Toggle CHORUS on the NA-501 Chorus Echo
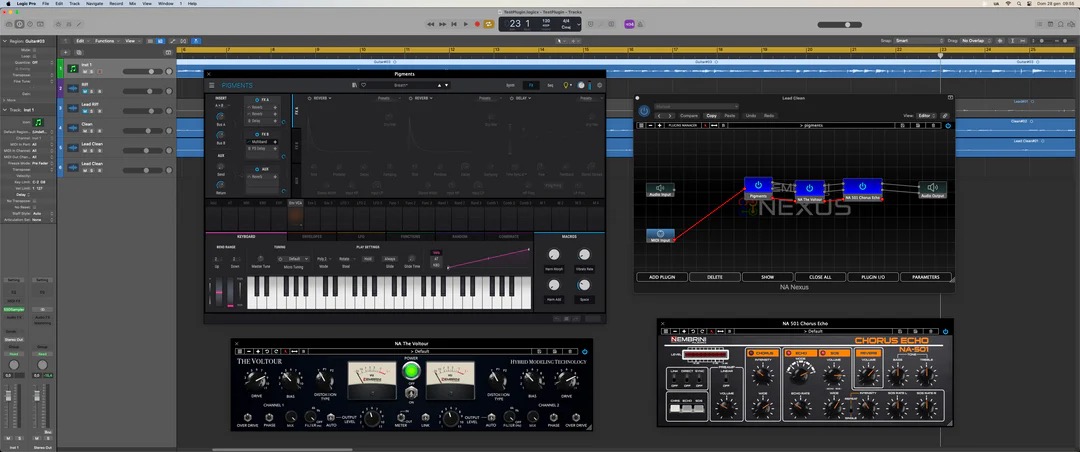The width and height of the screenshot is (1080, 452). (x=762, y=353)
